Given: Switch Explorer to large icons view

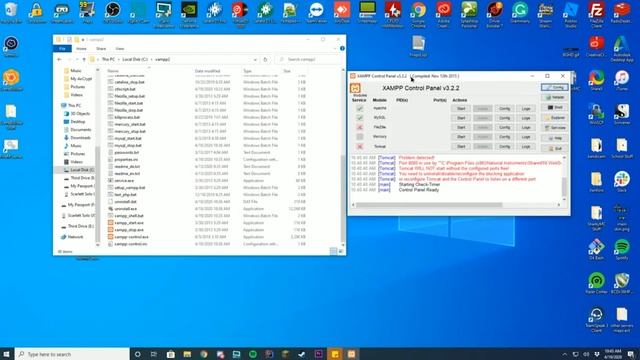Looking at the screenshot, I should tap(340, 251).
